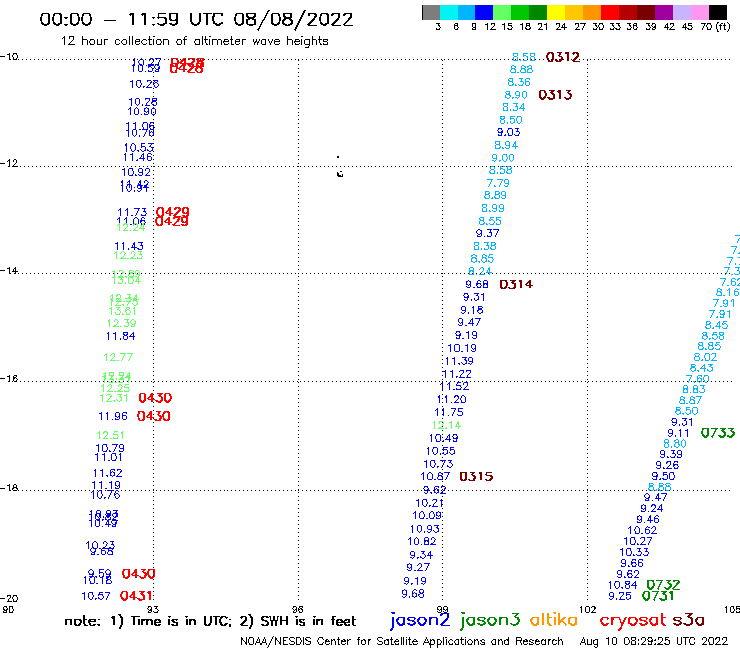Click the latitude axis label '-12'
The image size is (740, 650).
9,163
